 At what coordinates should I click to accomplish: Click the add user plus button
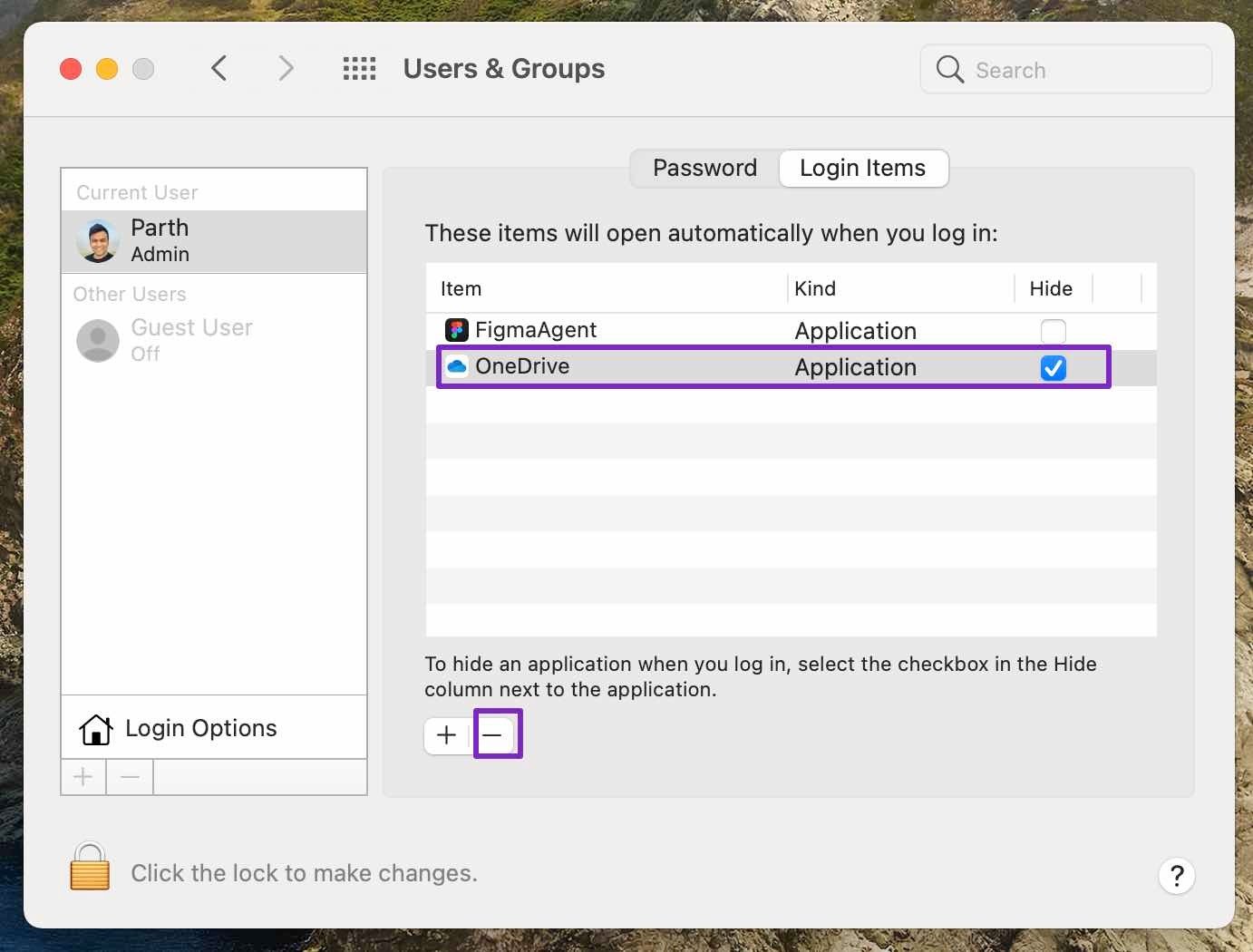tap(83, 777)
